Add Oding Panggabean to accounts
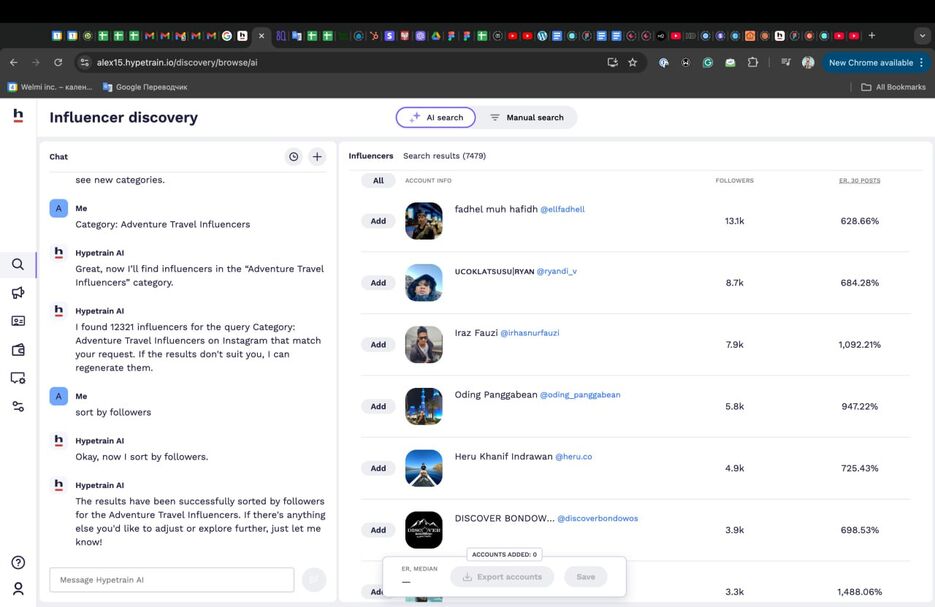This screenshot has height=607, width=935. pyautogui.click(x=378, y=407)
